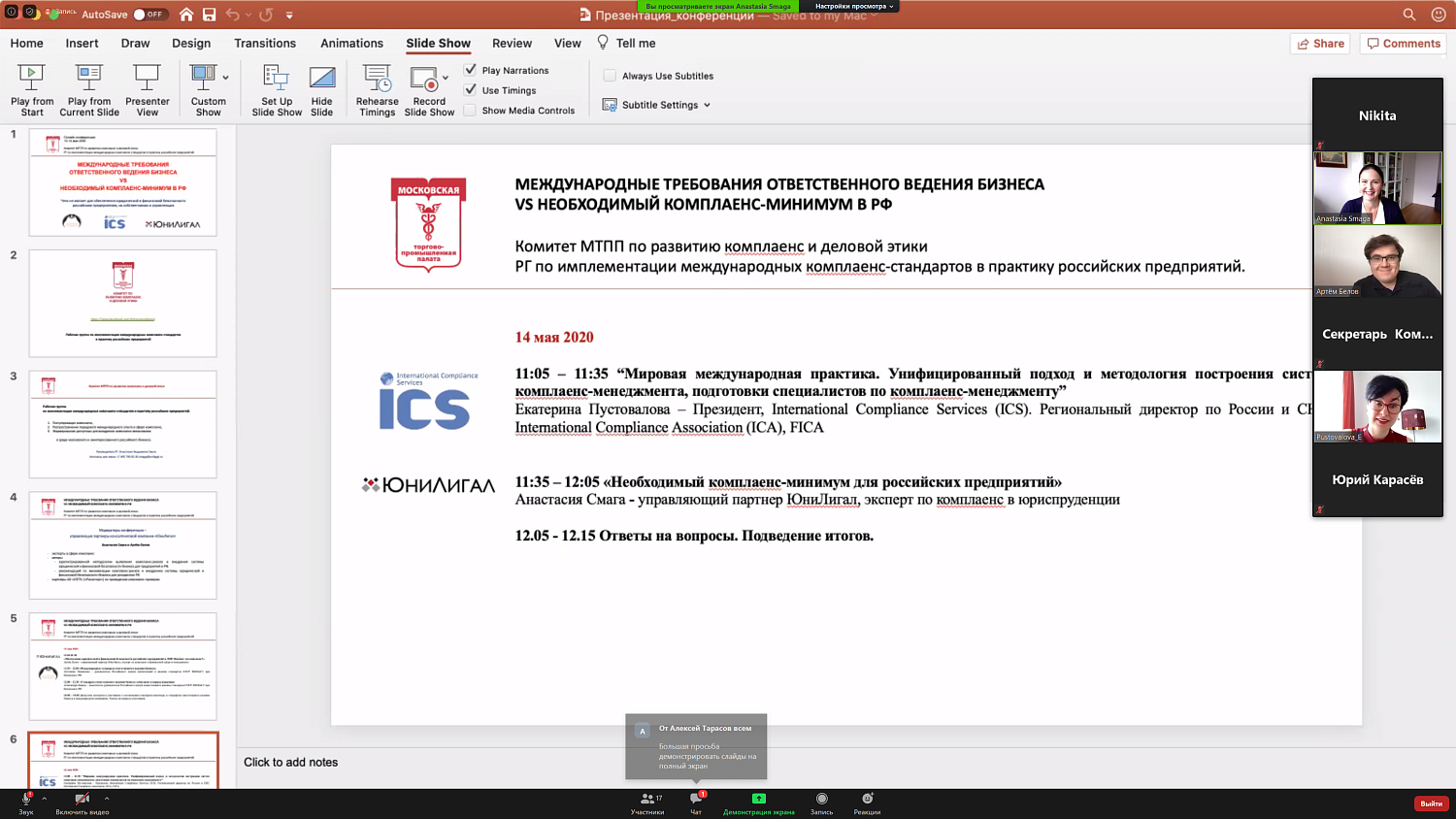This screenshot has width=1456, height=819.
Task: Click the Record Slide Show icon
Action: click(x=423, y=78)
